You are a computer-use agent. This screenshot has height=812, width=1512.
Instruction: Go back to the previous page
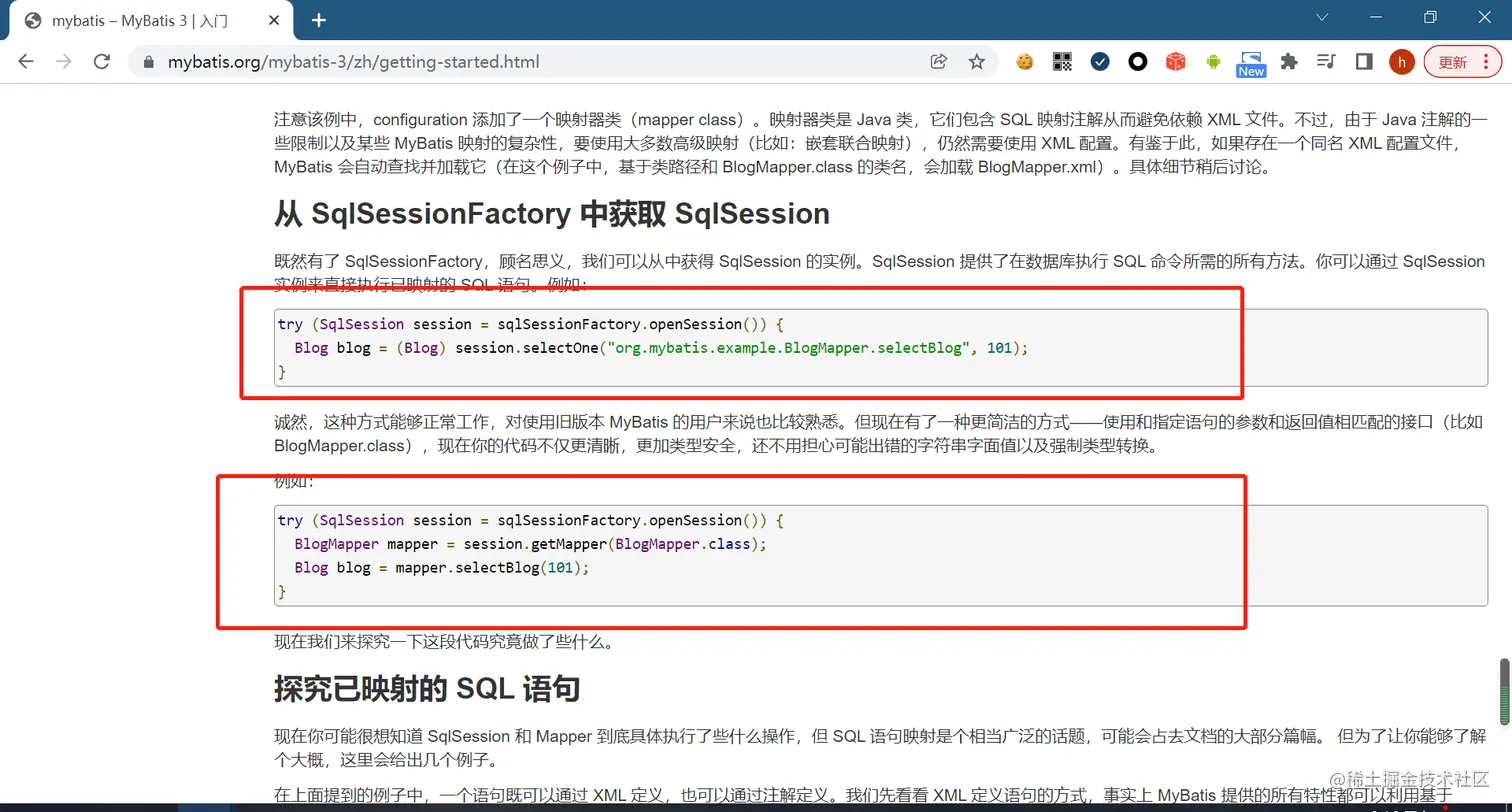26,62
